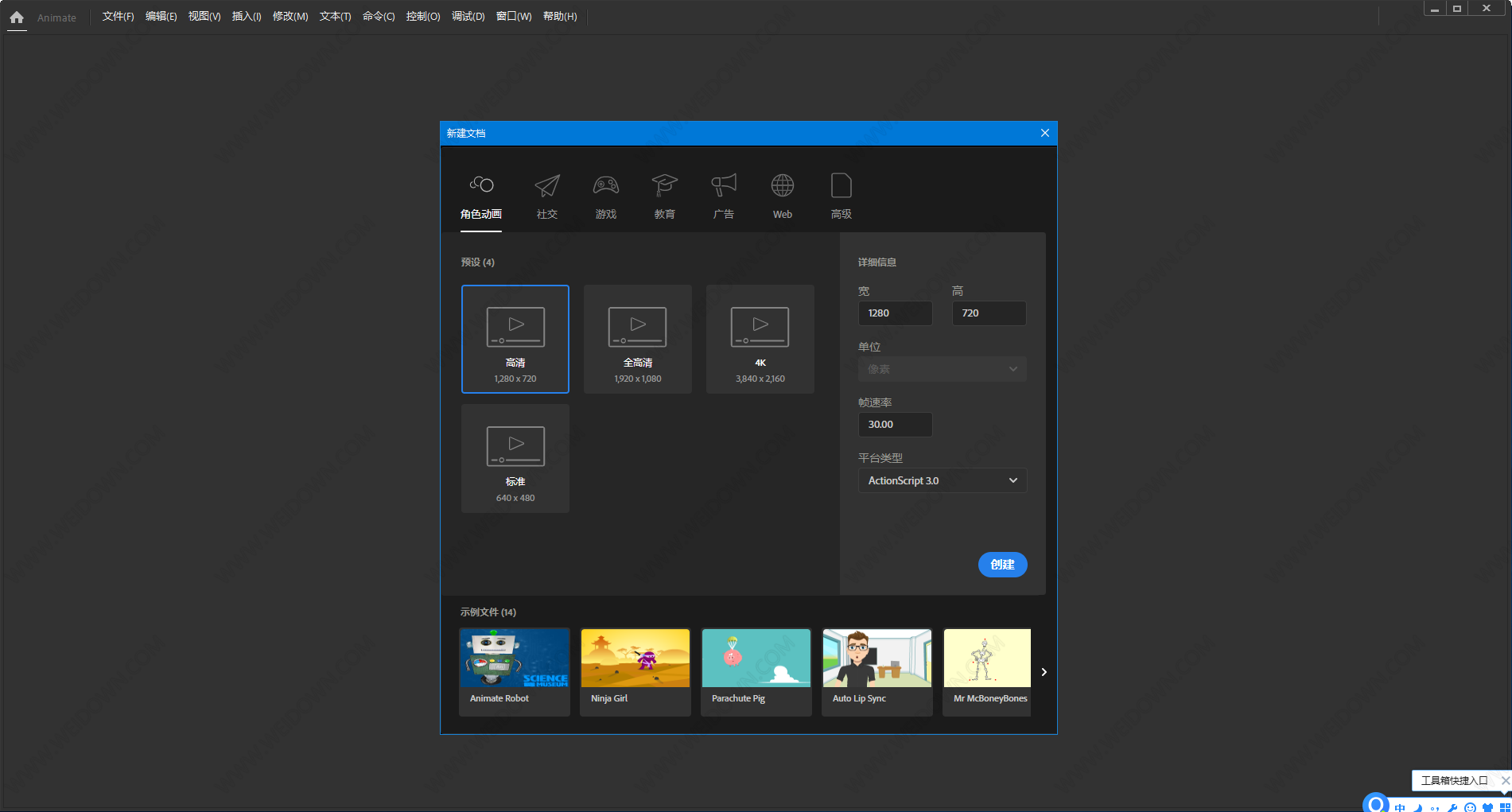Open the 视图(V) menu
Screen dimensions: 1512x812
(204, 17)
